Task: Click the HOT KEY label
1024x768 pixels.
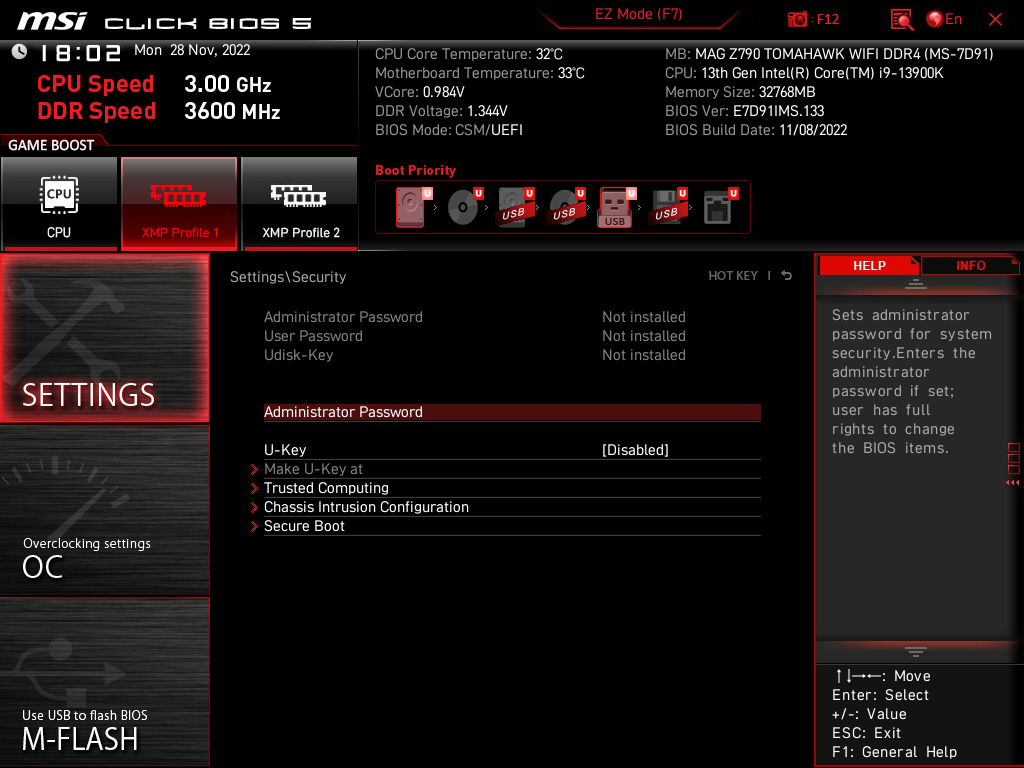Action: point(733,276)
